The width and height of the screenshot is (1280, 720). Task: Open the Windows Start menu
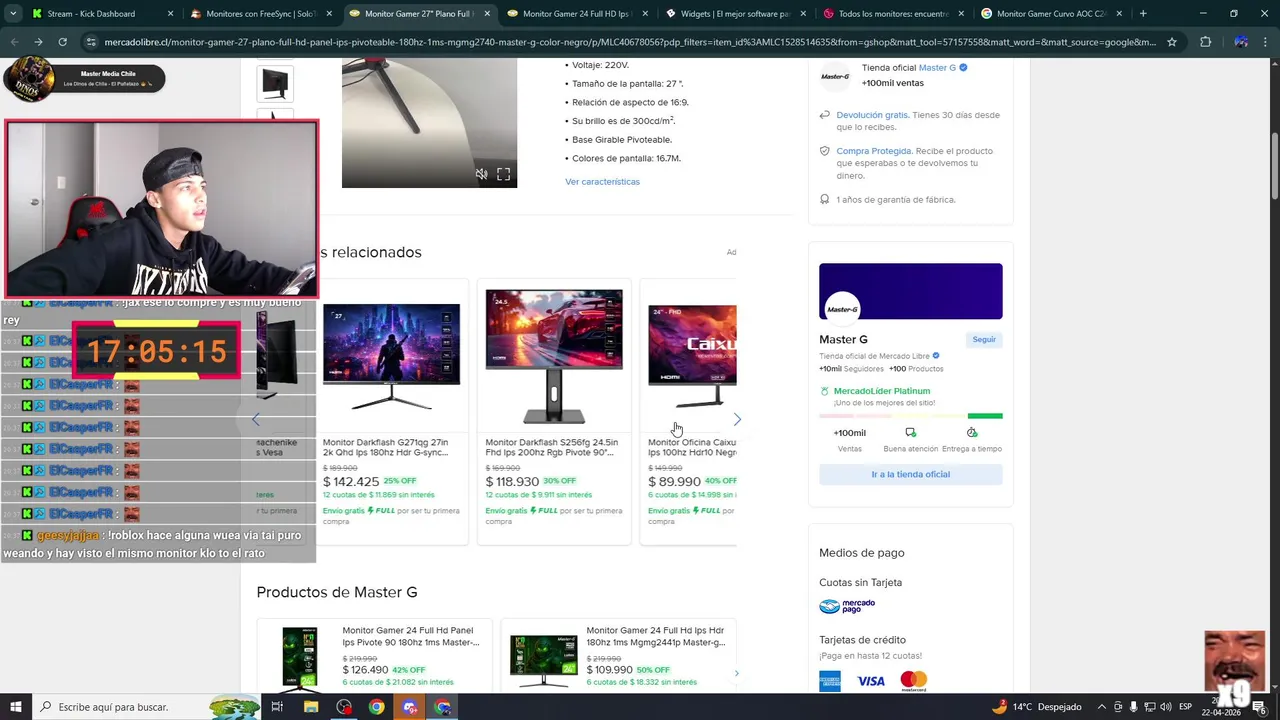tap(15, 707)
